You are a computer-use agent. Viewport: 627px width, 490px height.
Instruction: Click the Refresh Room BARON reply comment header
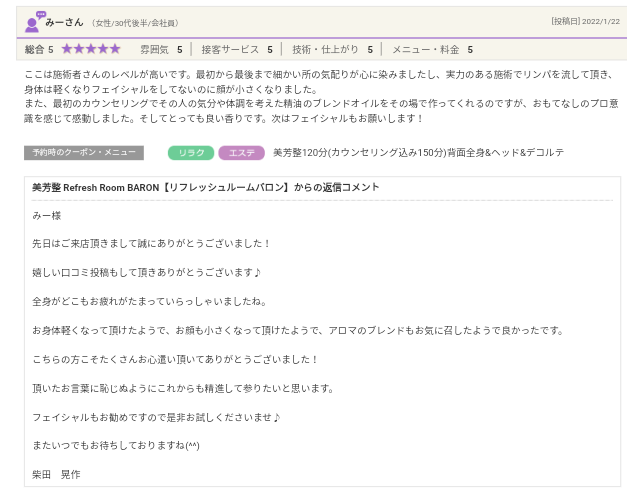tap(205, 187)
